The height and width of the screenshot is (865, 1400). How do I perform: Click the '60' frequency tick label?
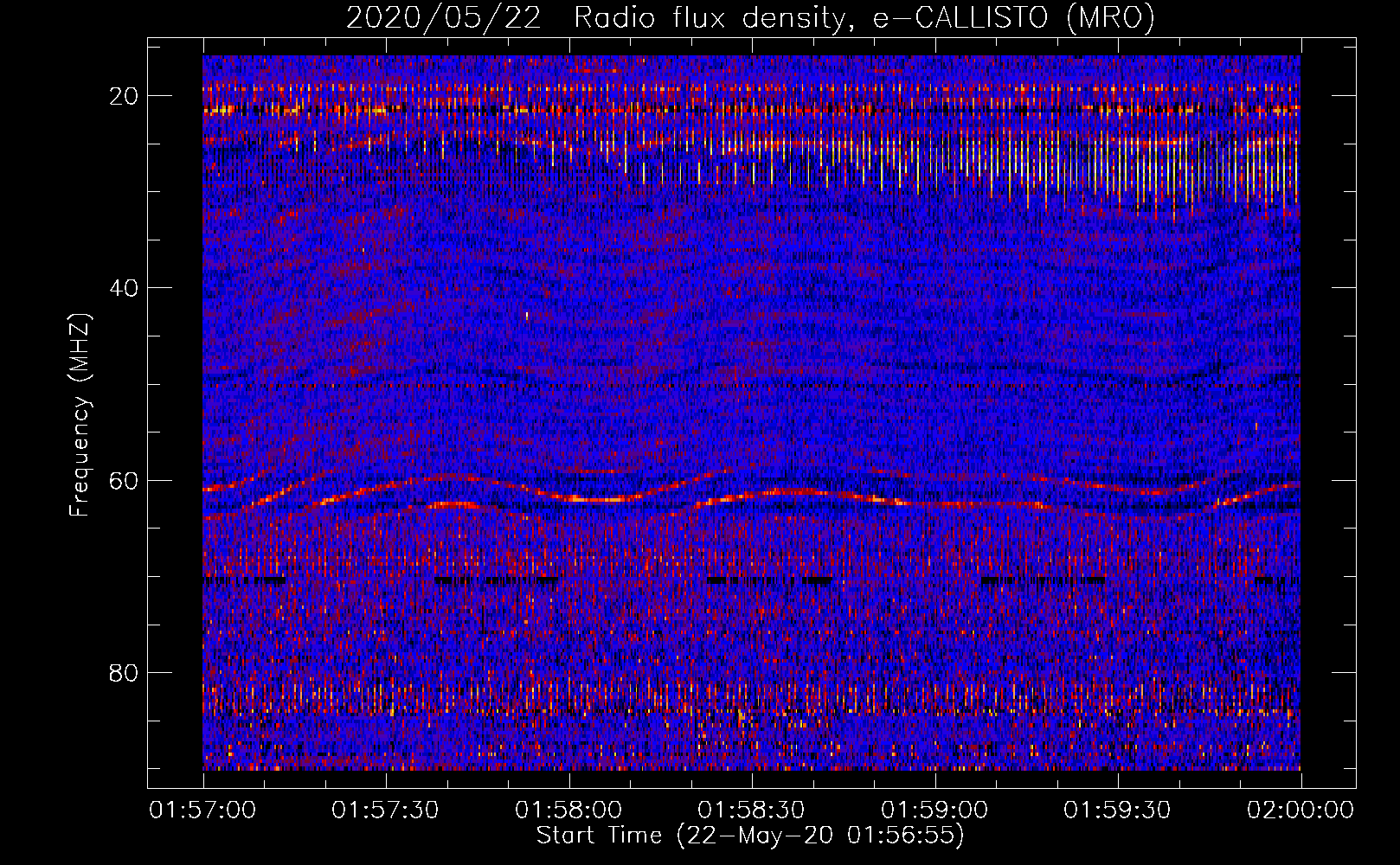pyautogui.click(x=125, y=480)
